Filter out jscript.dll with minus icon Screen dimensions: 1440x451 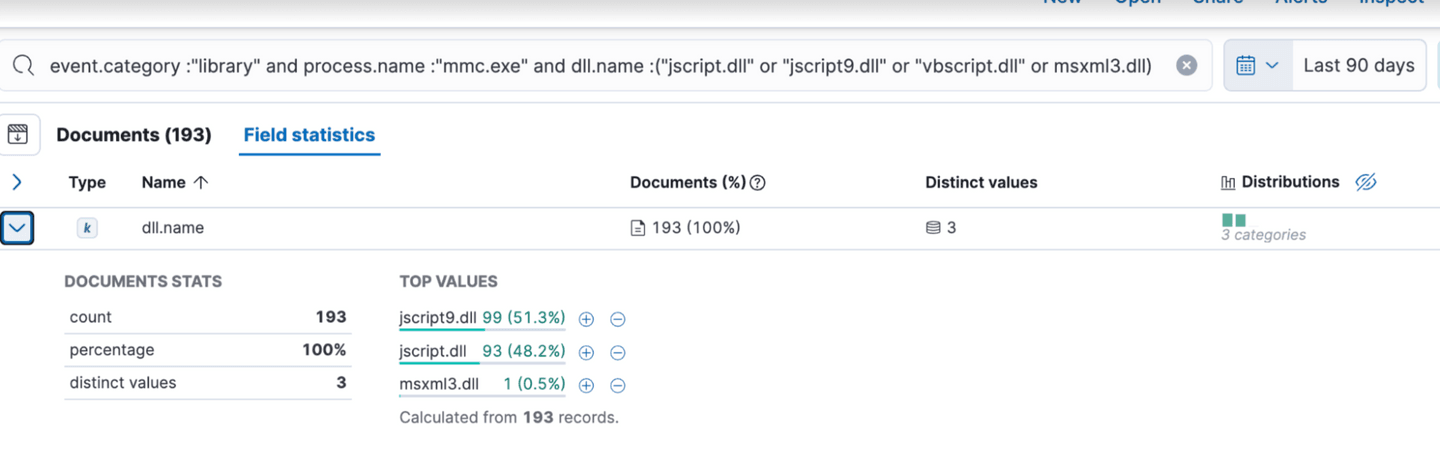[x=618, y=353]
